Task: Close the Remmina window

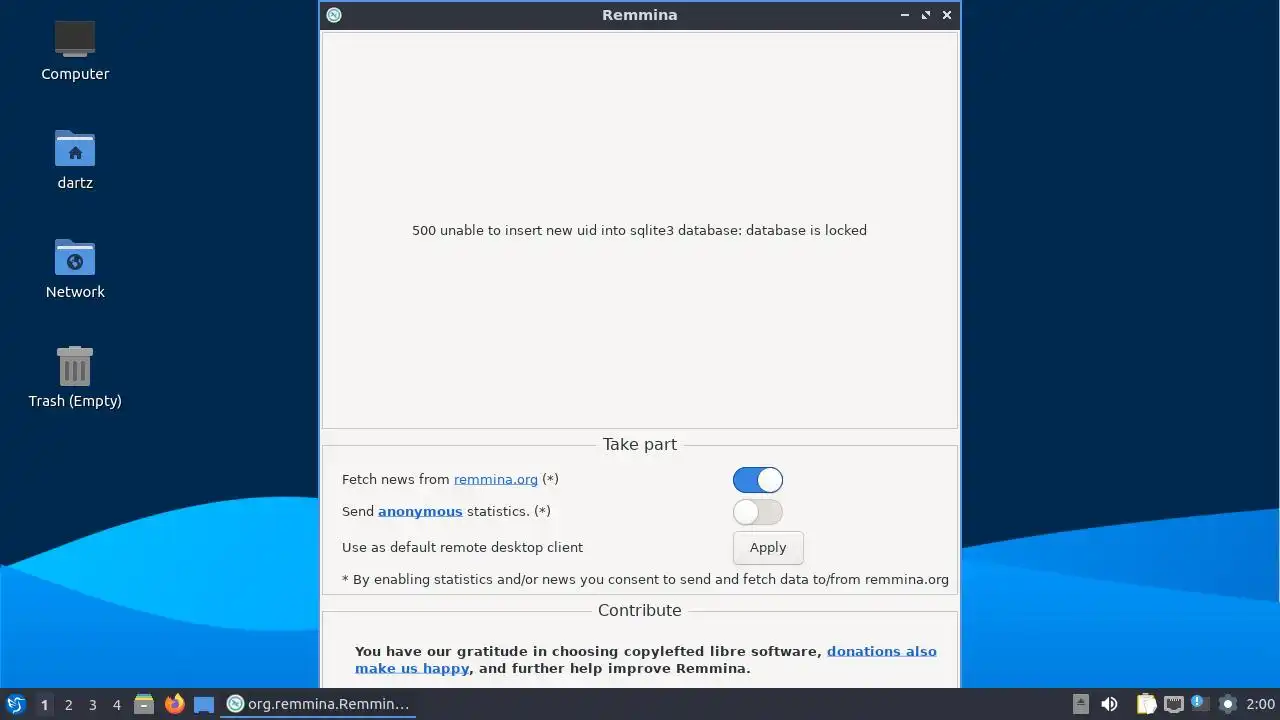Action: pyautogui.click(x=947, y=15)
